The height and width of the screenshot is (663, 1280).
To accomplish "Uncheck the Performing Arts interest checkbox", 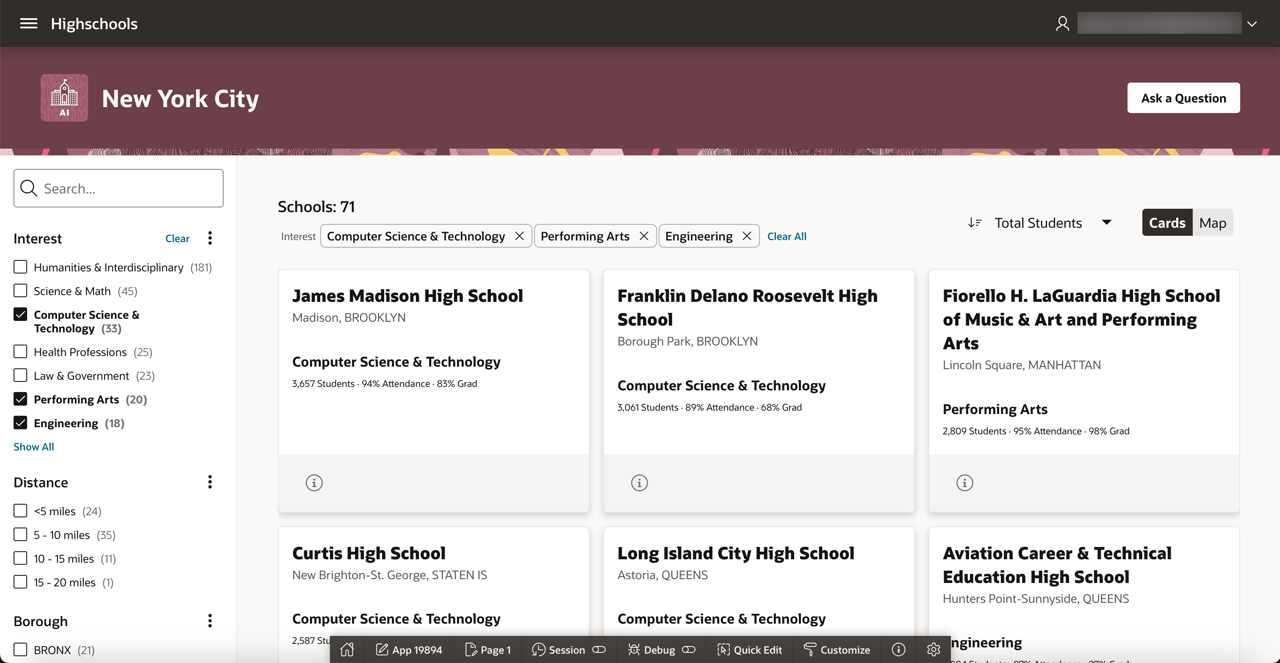I will point(20,399).
